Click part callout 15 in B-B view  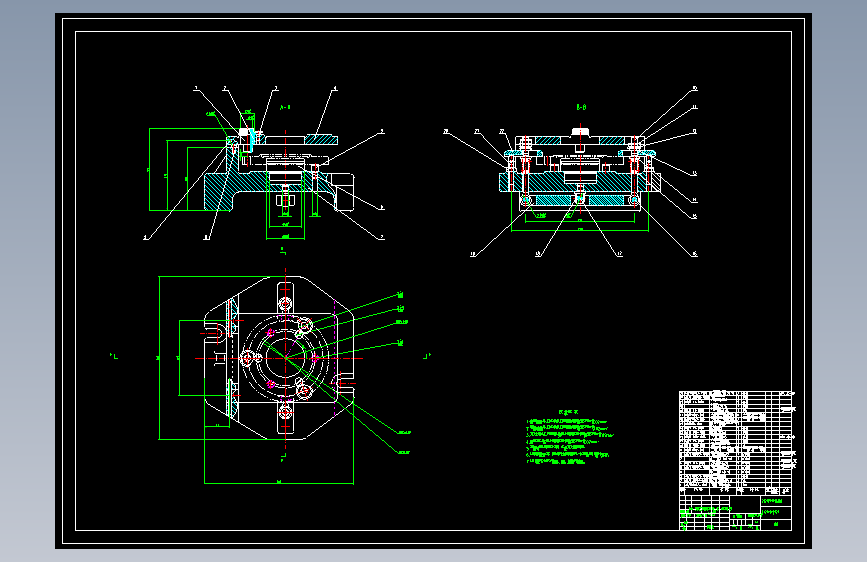pyautogui.click(x=695, y=217)
